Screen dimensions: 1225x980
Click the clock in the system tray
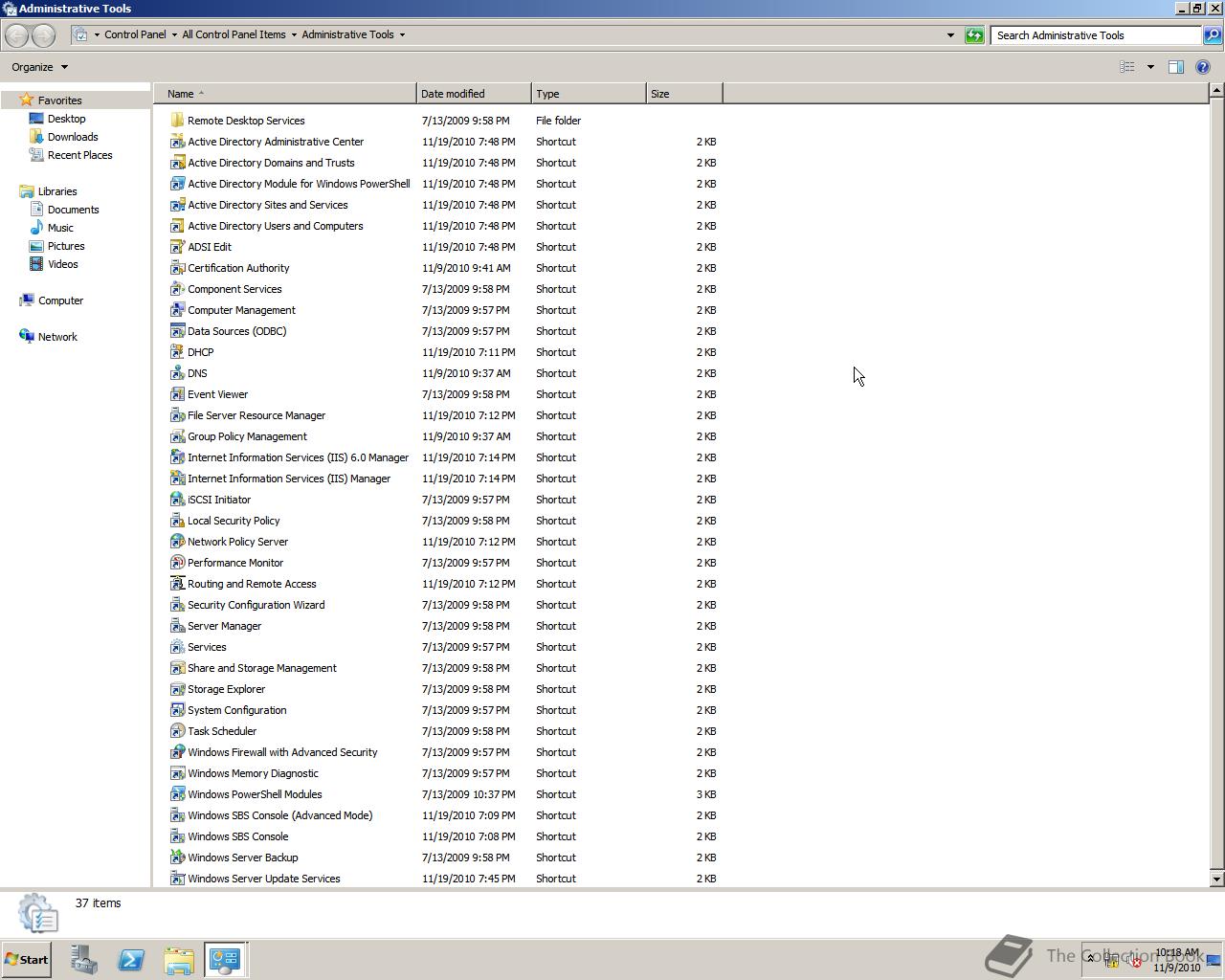[1176, 960]
